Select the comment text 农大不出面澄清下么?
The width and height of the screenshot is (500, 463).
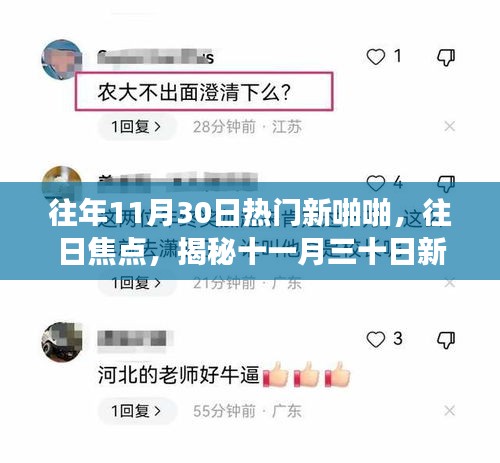coord(194,92)
